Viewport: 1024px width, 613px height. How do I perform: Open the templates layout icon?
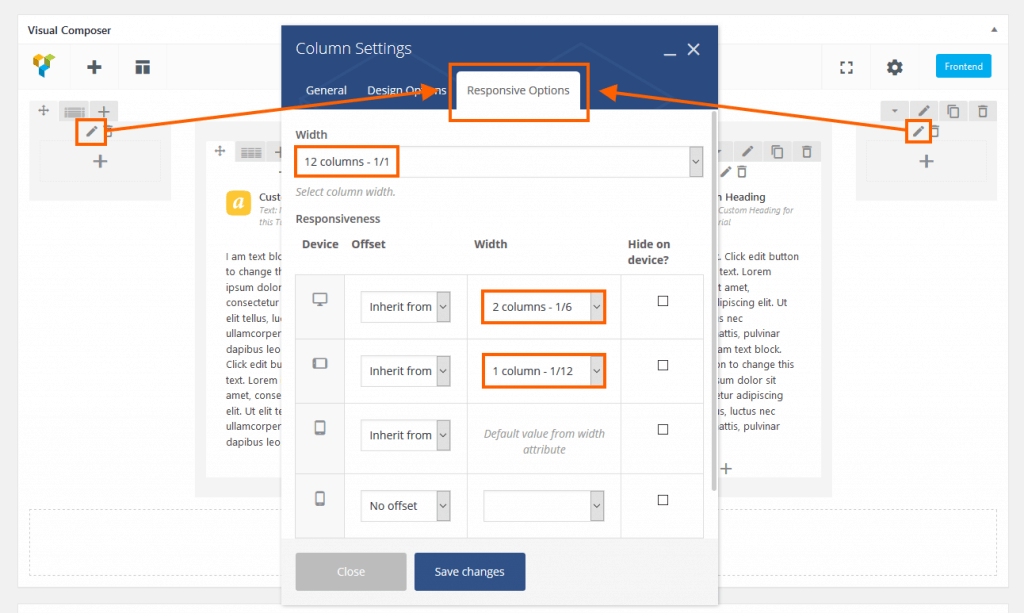tap(142, 67)
